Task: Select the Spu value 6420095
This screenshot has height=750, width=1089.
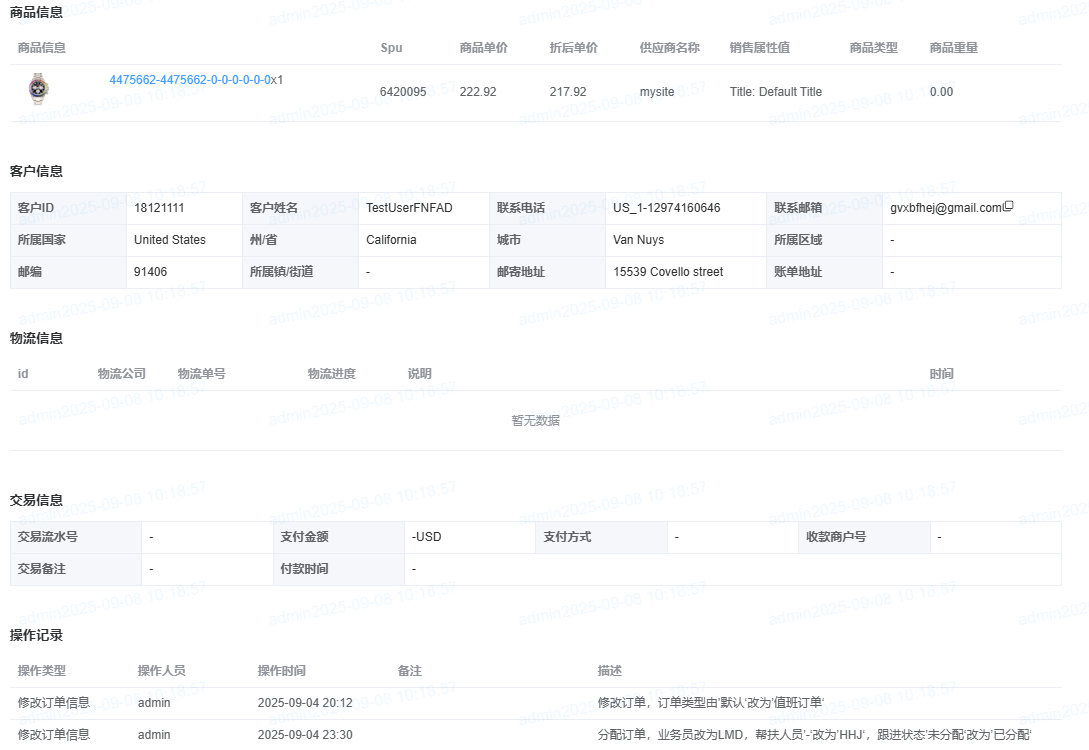Action: [403, 92]
